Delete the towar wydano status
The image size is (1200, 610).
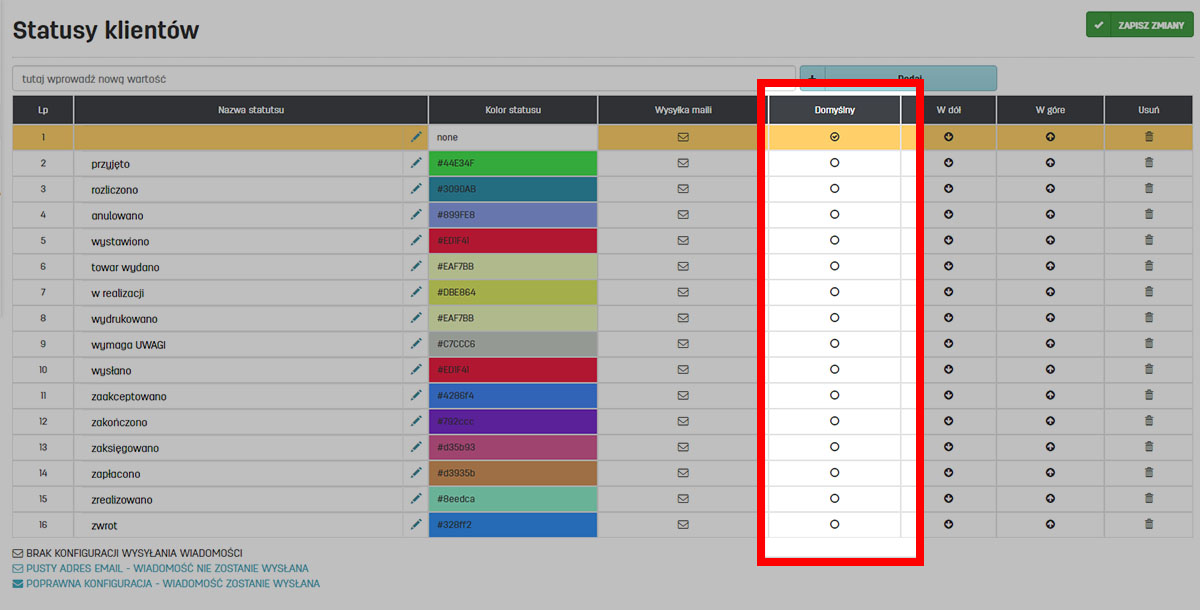1148,267
